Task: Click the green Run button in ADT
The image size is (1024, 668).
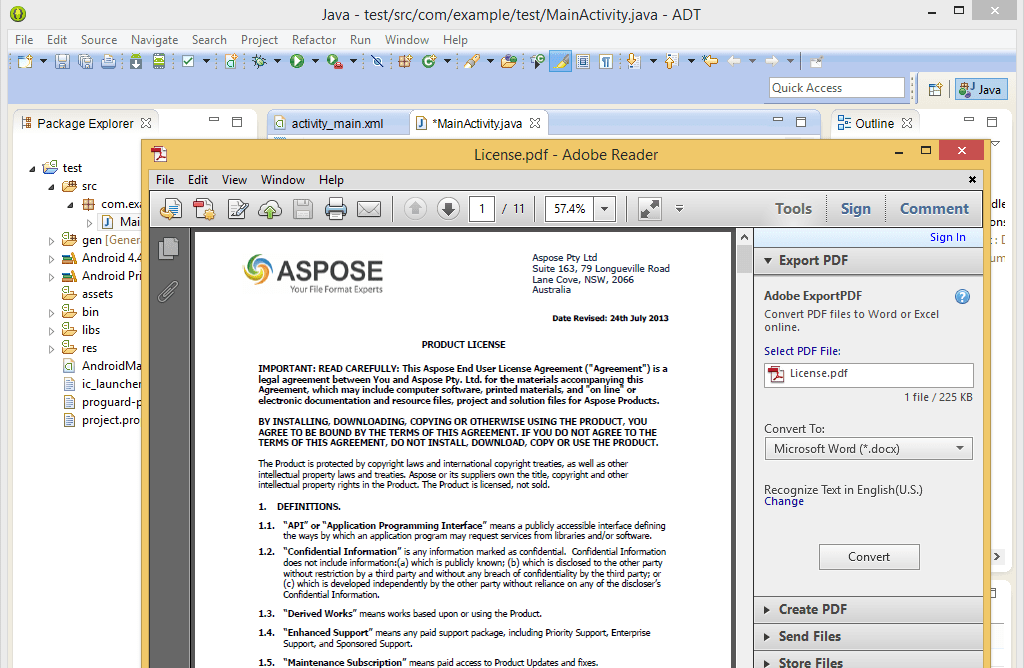Action: click(x=297, y=61)
